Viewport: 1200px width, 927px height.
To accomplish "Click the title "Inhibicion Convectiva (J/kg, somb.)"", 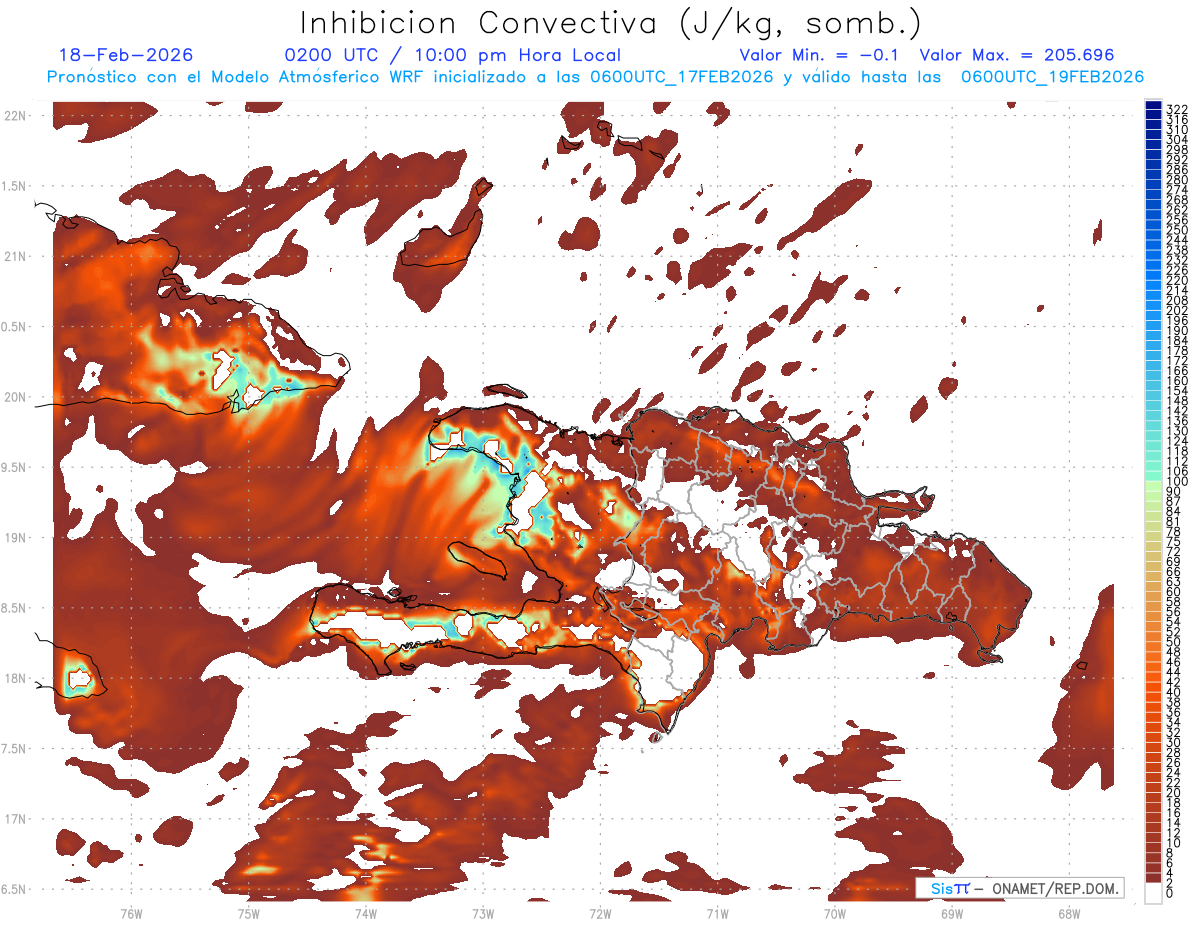I will tap(611, 22).
